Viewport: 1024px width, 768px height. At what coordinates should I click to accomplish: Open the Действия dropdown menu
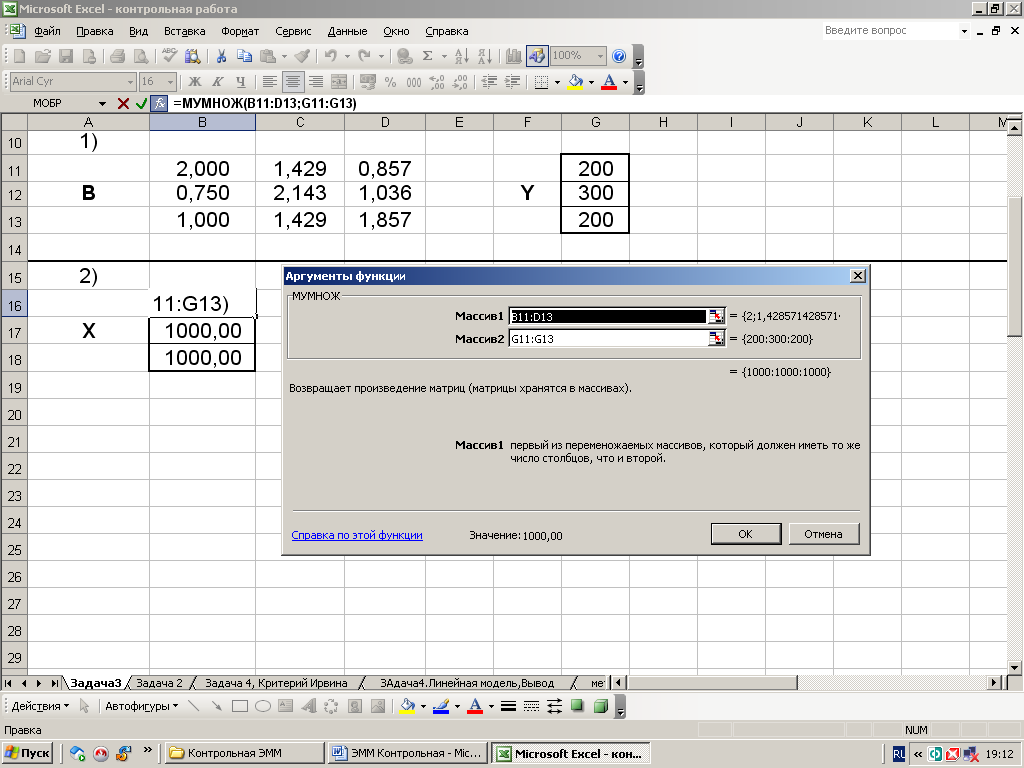40,706
